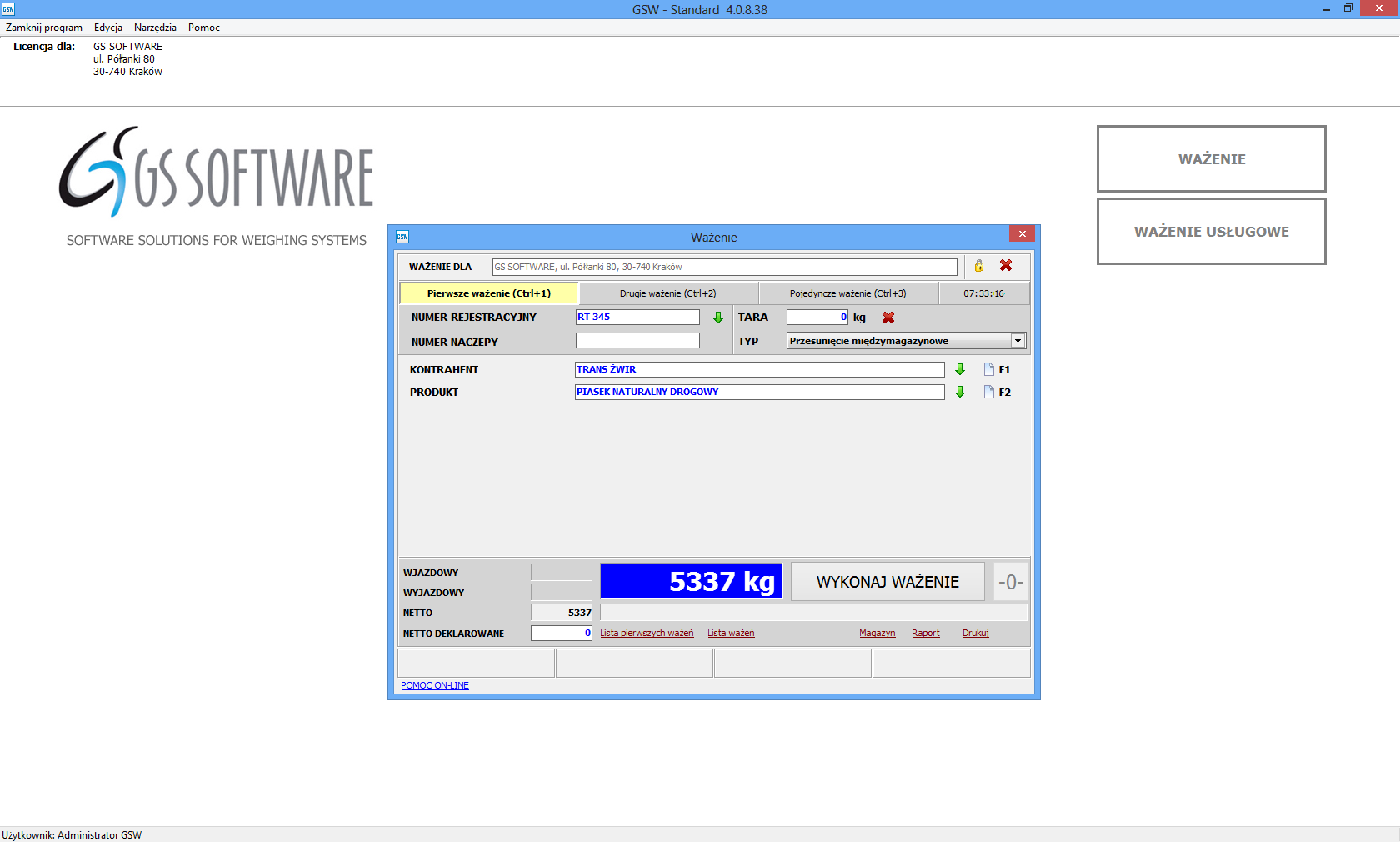Image resolution: width=1400 pixels, height=842 pixels.
Task: Switch to Drugie ważenie tab
Action: 668,293
